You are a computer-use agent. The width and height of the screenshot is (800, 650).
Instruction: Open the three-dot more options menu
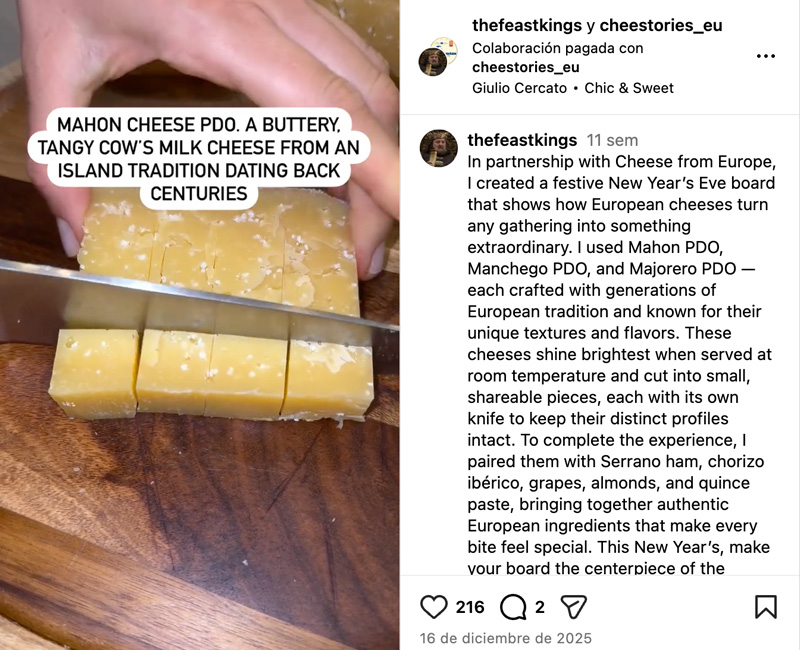coord(765,56)
